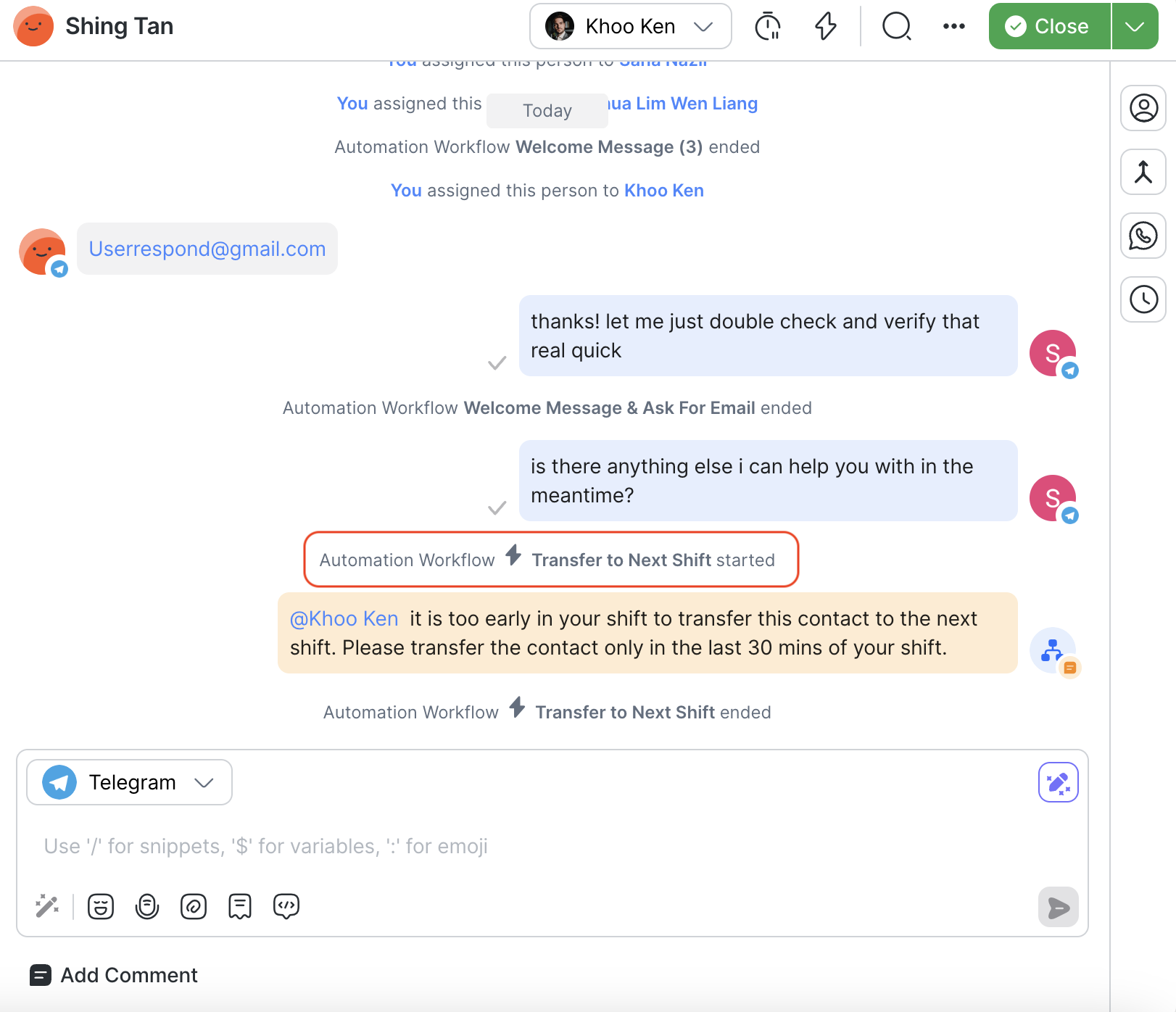Screen dimensions: 1176x1012
Task: Insert variable using the code bubble icon
Action: point(286,906)
